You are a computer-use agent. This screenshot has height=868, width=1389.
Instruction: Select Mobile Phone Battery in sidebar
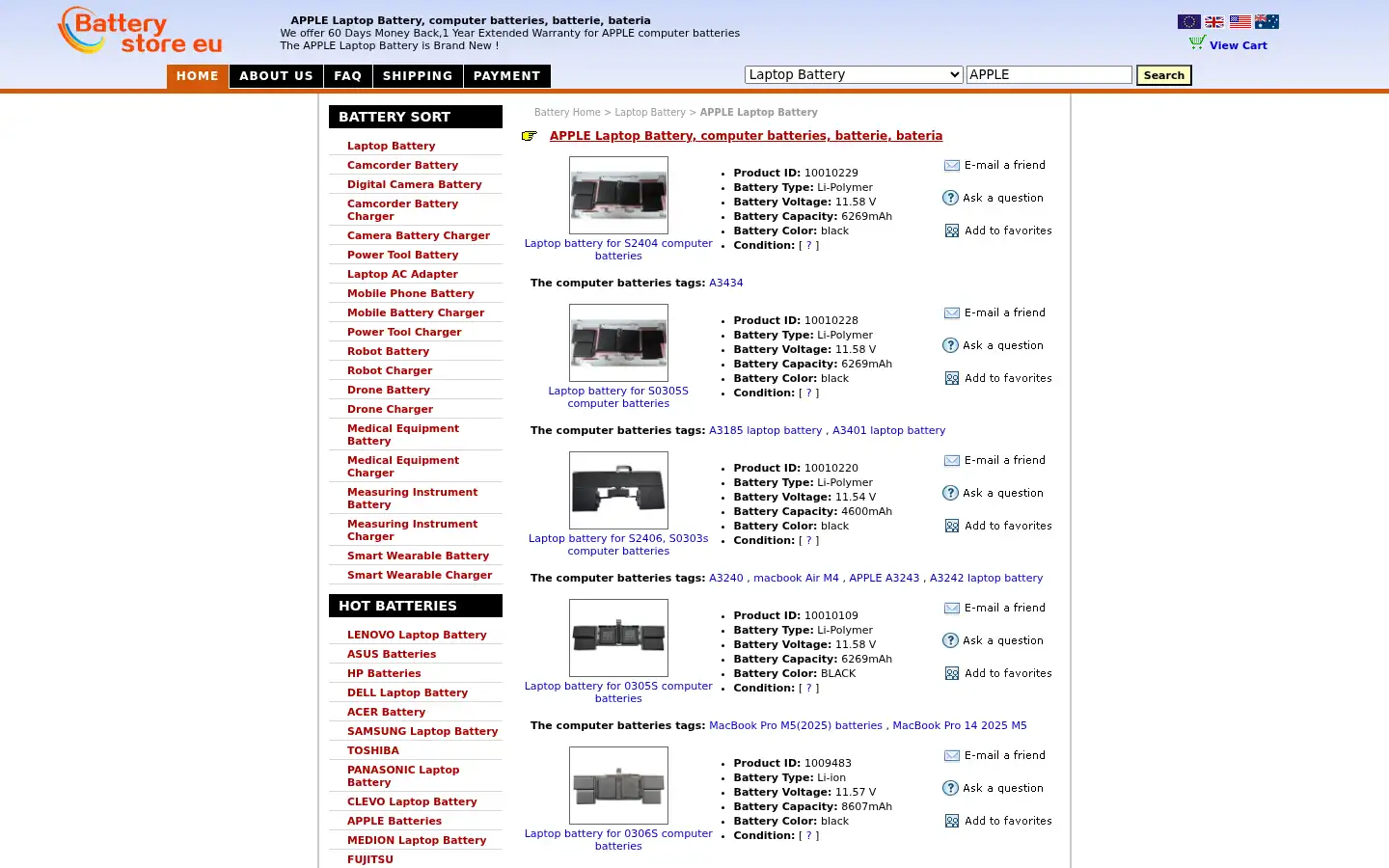[411, 294]
